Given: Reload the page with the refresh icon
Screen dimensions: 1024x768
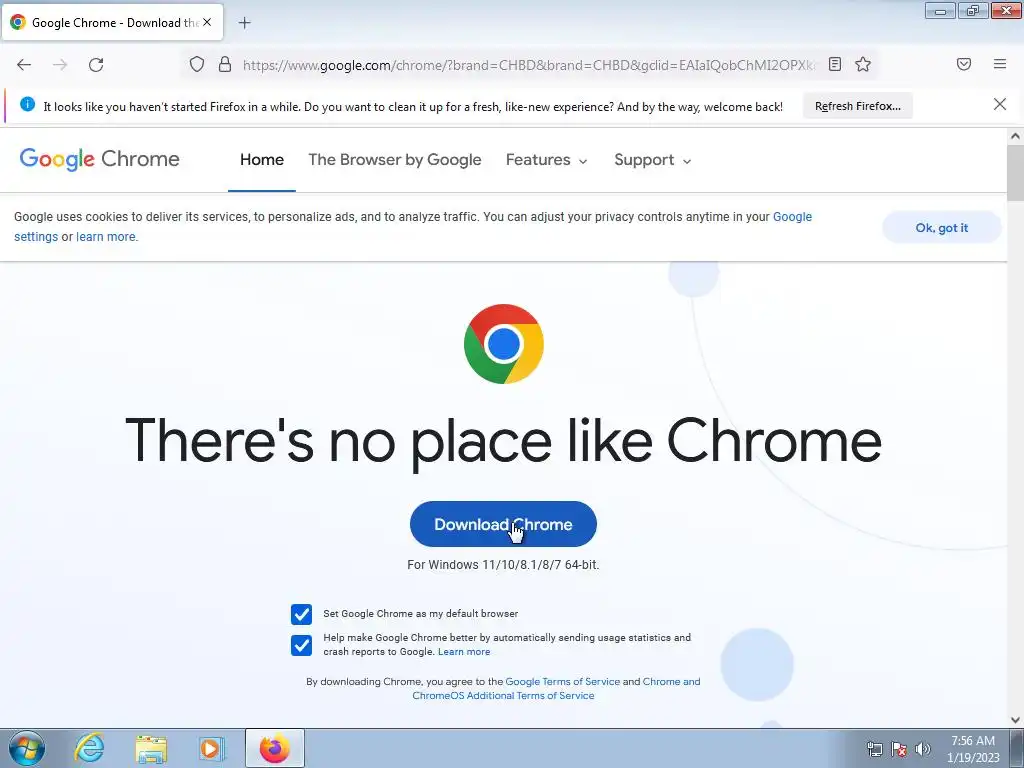Looking at the screenshot, I should (x=96, y=65).
